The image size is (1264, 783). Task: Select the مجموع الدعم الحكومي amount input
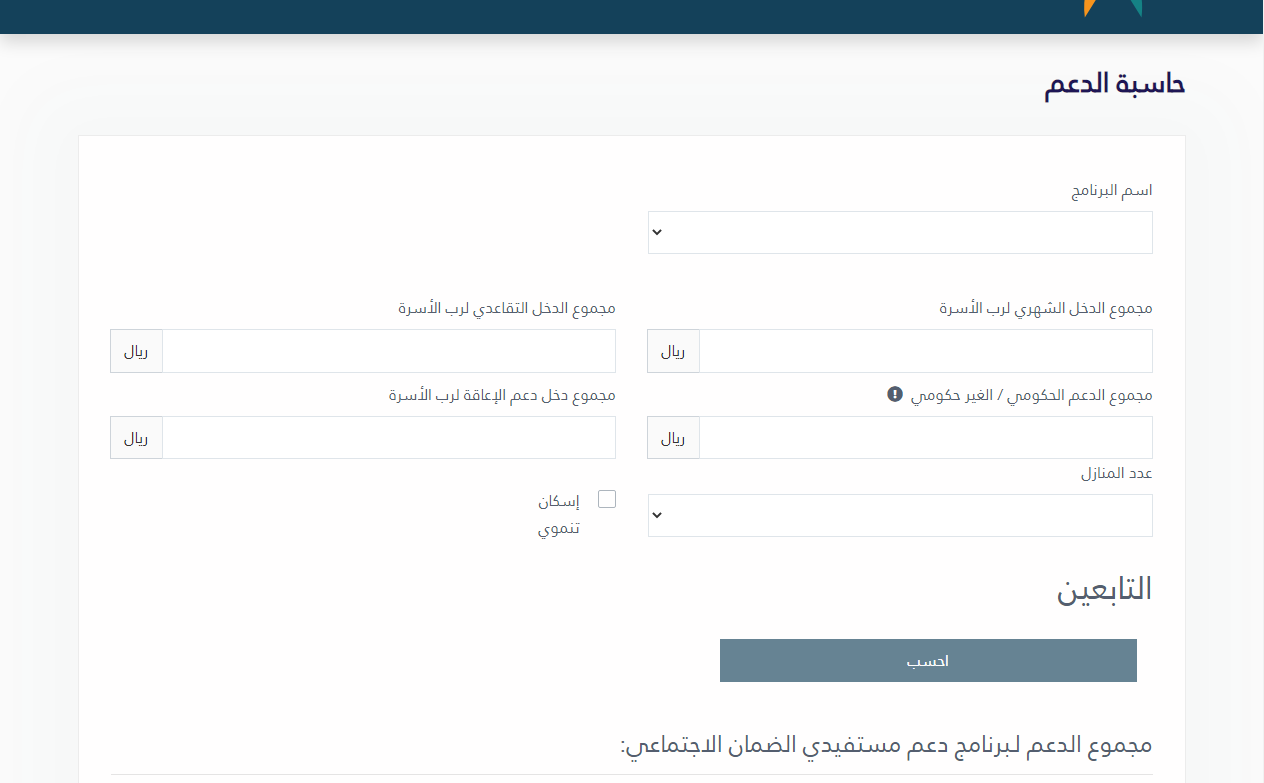coord(925,437)
